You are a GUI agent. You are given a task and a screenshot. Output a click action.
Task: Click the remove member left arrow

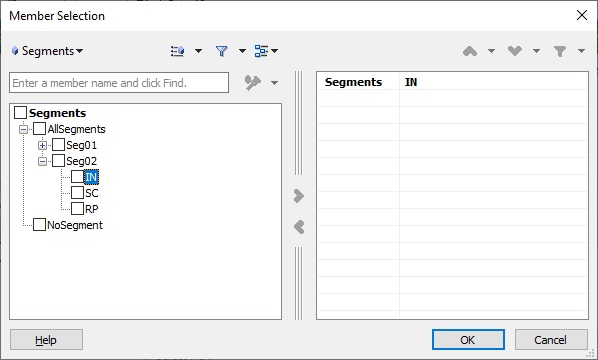click(299, 227)
